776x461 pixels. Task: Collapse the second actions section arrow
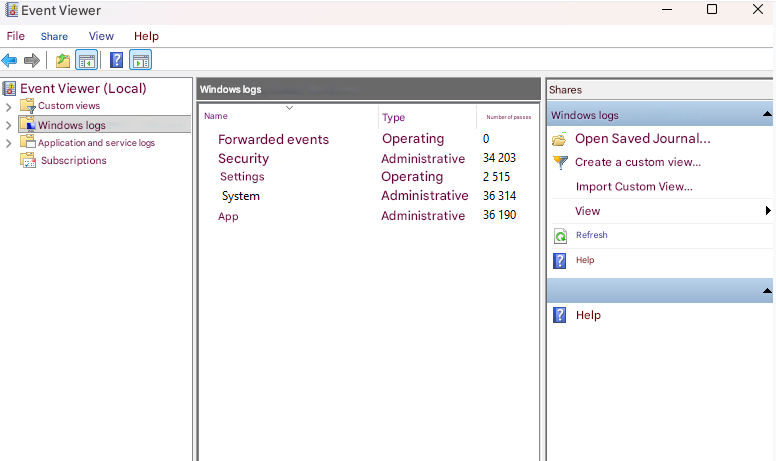pos(767,291)
